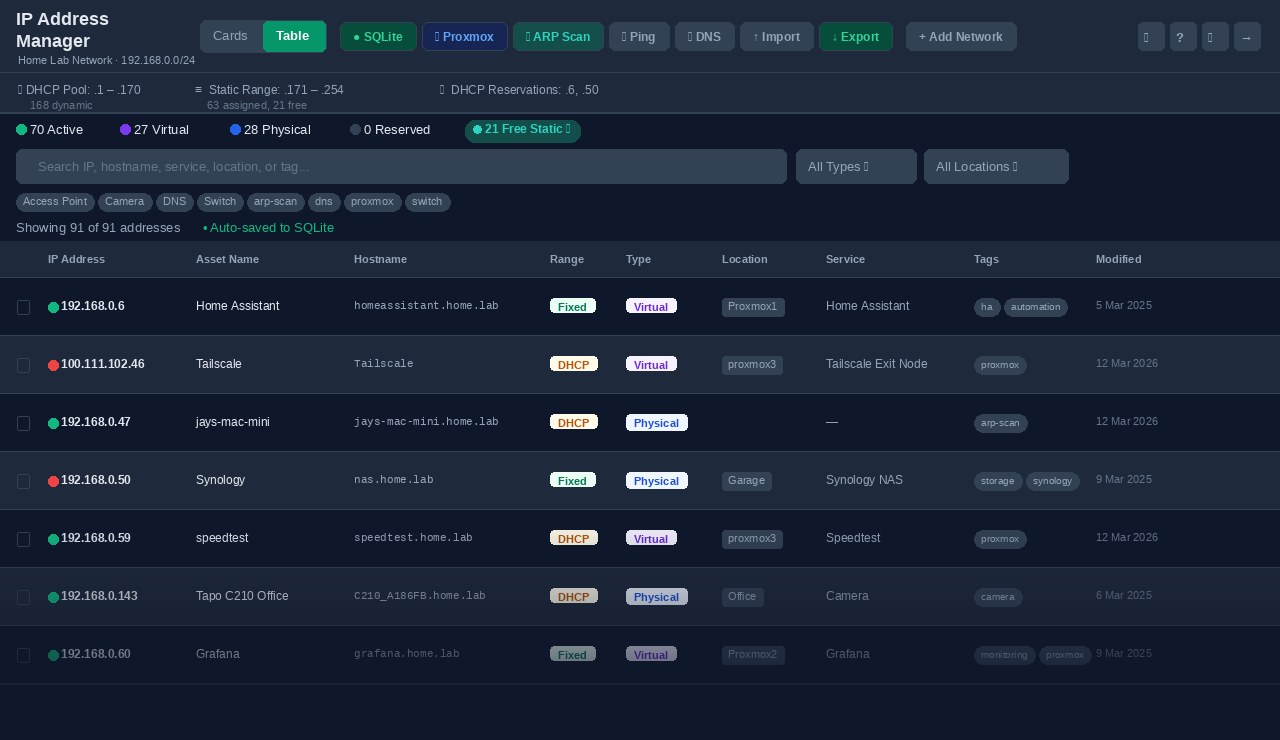
Task: Click the Import button
Action: click(x=776, y=36)
